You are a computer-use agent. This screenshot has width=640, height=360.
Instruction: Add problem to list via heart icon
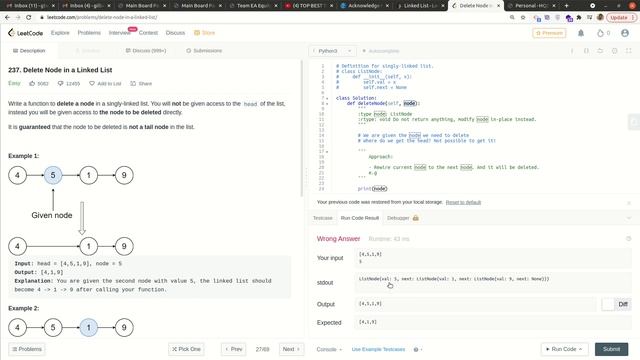(x=92, y=83)
